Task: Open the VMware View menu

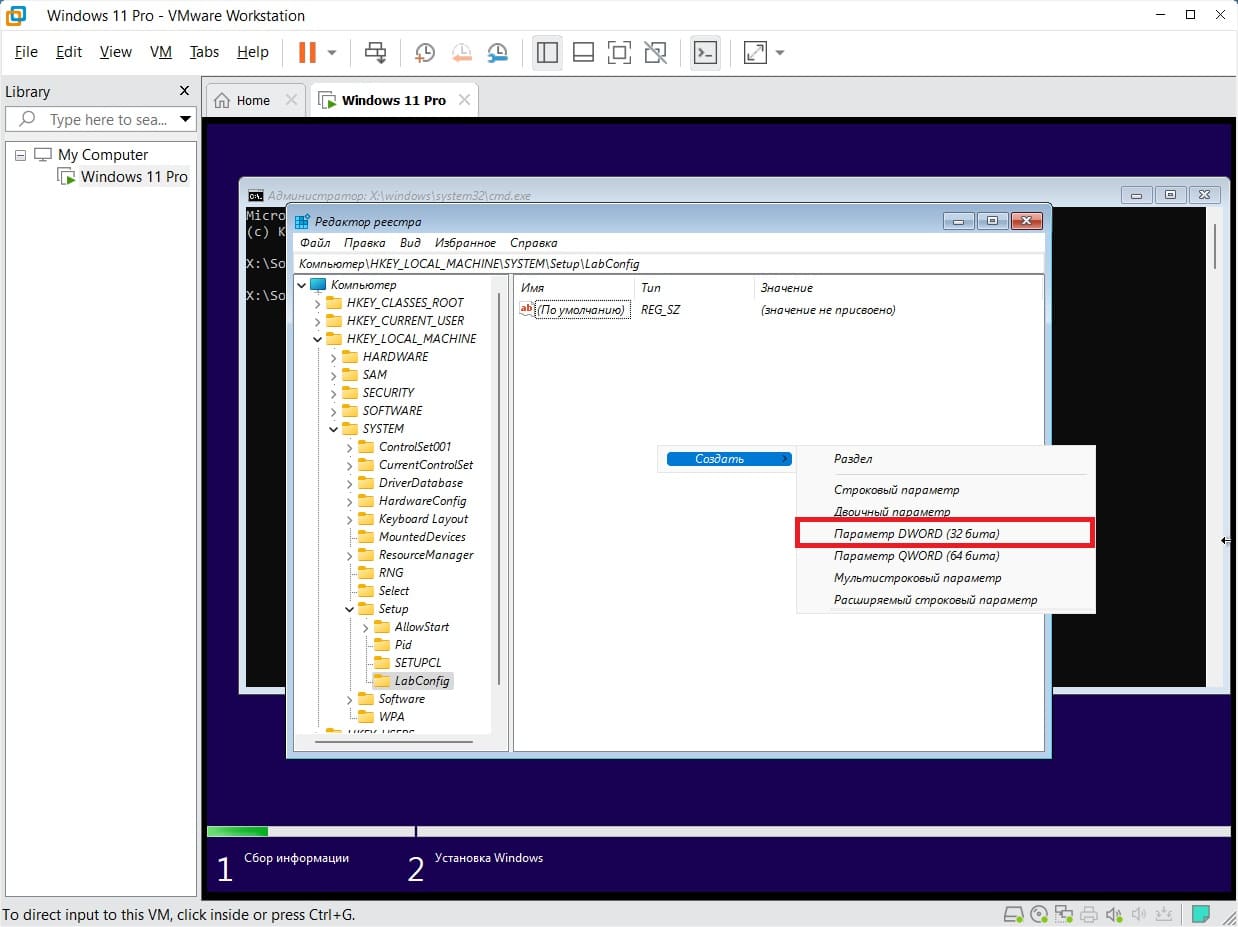Action: point(116,52)
